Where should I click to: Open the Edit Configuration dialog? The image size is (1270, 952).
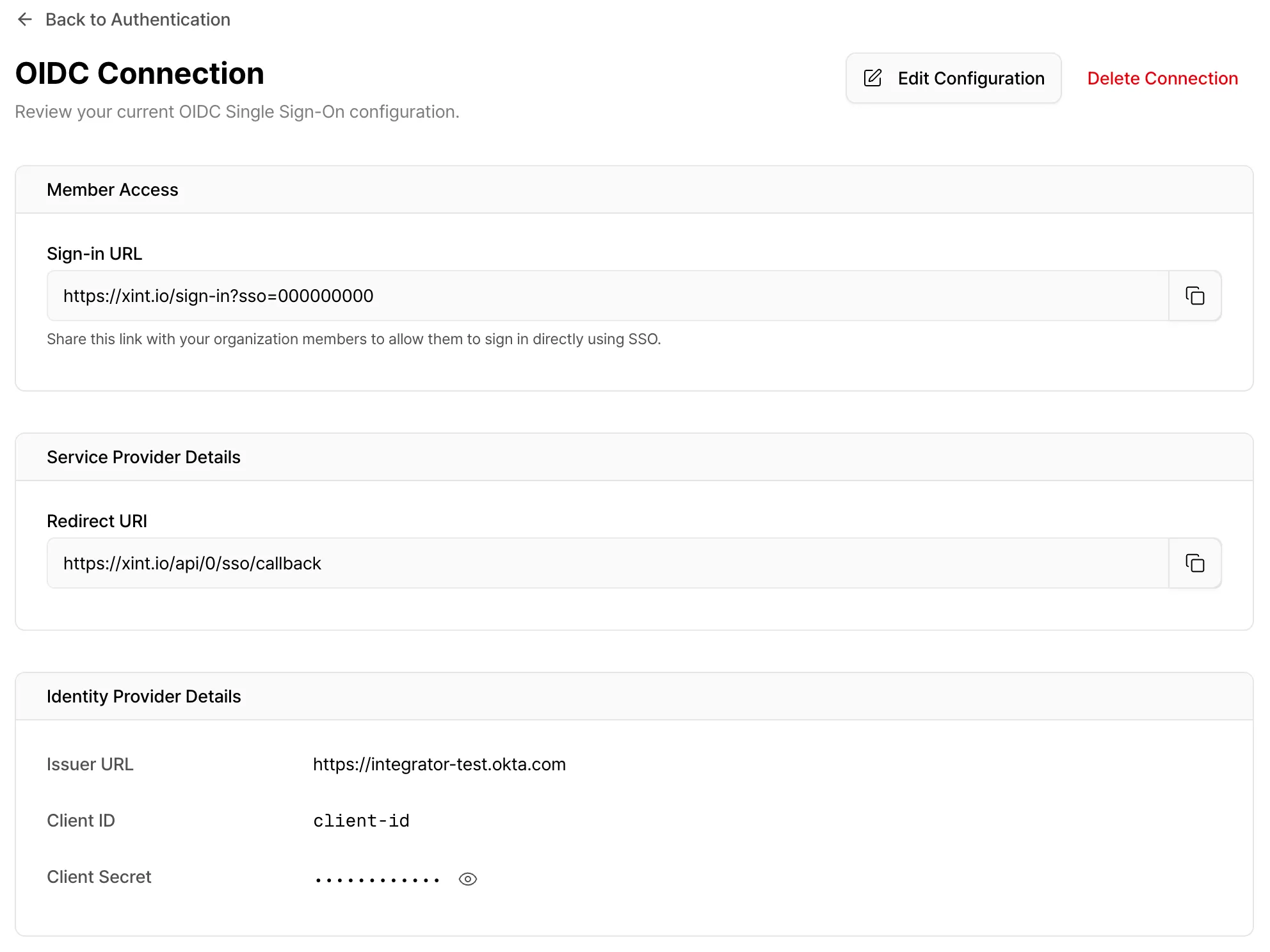pyautogui.click(x=953, y=78)
